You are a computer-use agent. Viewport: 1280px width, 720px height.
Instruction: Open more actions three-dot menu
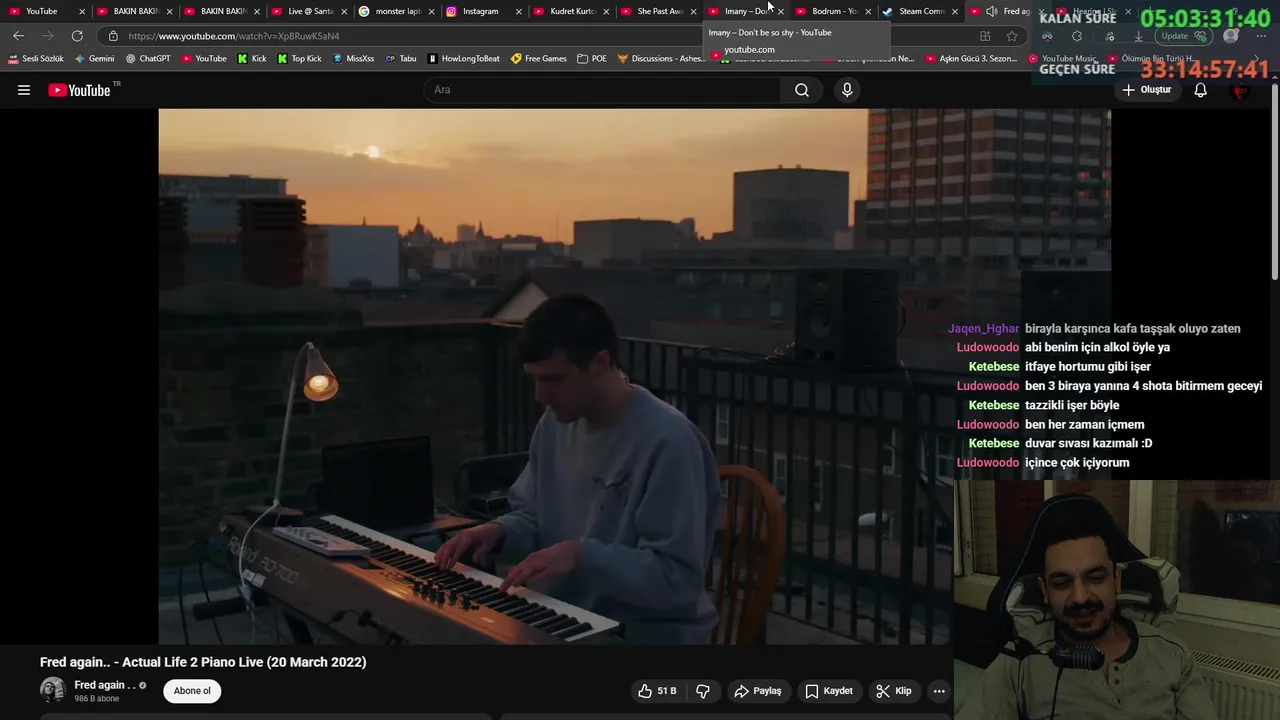tap(939, 691)
